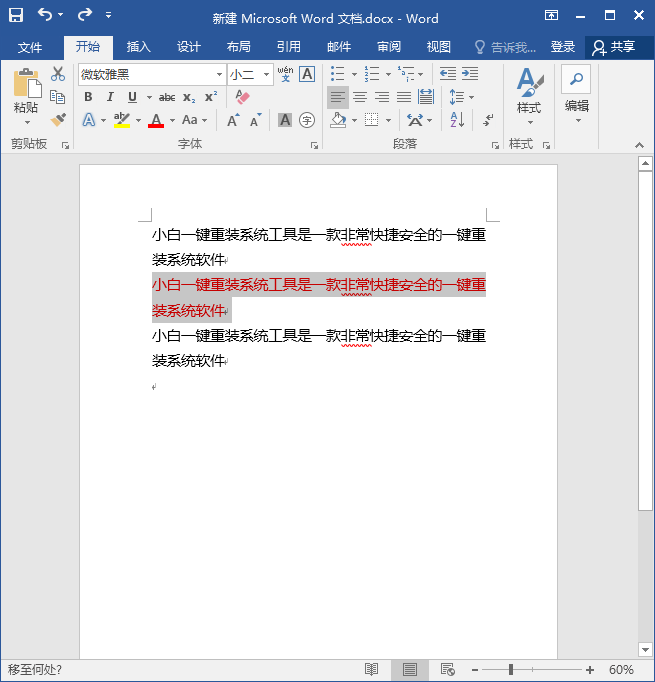This screenshot has width=655, height=682.
Task: Apply strikethrough with the abc icon
Action: point(167,97)
